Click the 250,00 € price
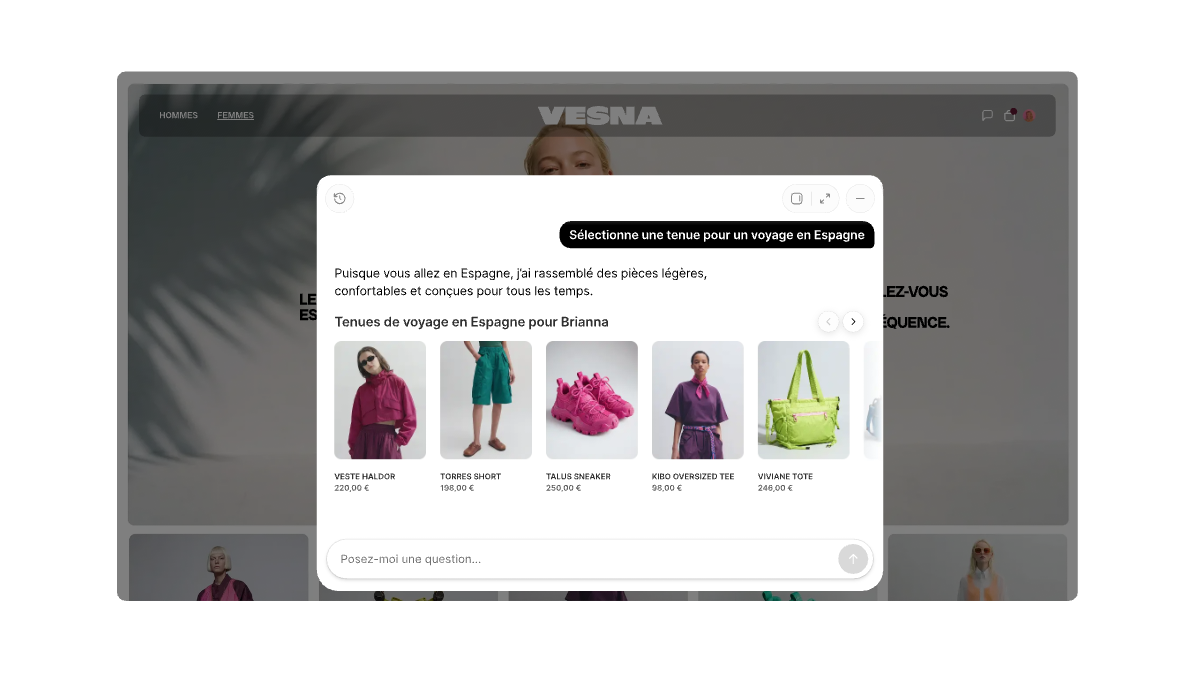The height and width of the screenshot is (675, 1200). tap(563, 488)
